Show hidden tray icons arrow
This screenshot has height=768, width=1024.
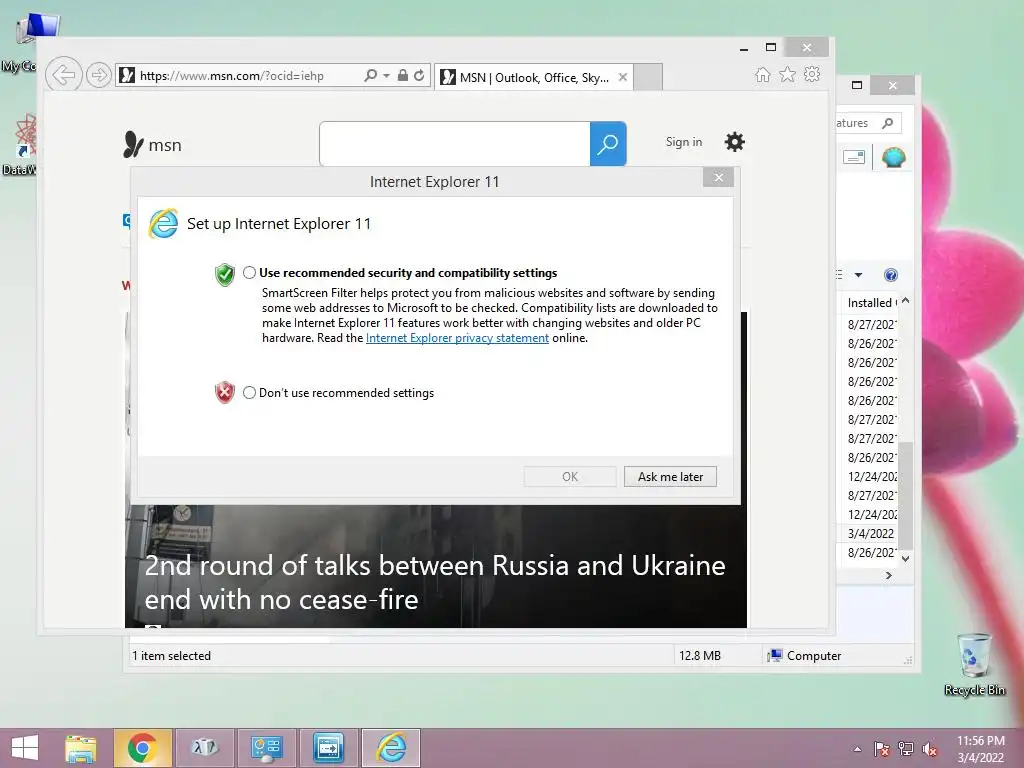tap(857, 749)
